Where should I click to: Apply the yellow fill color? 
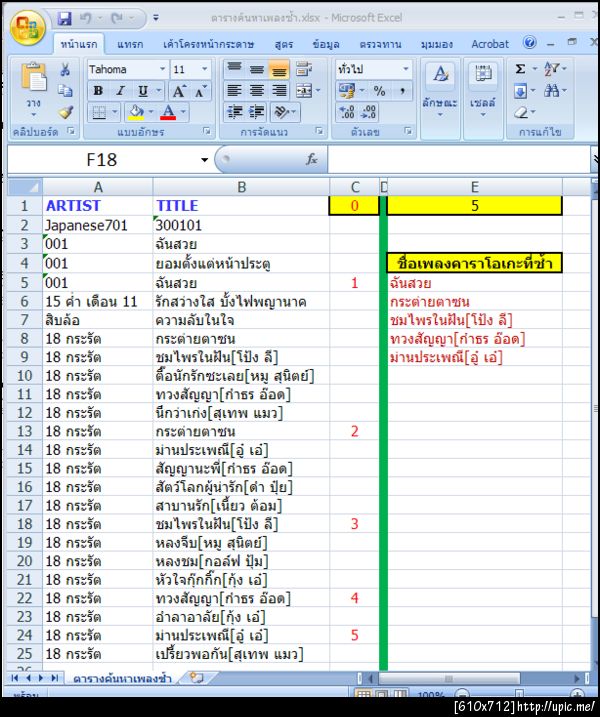[x=136, y=112]
